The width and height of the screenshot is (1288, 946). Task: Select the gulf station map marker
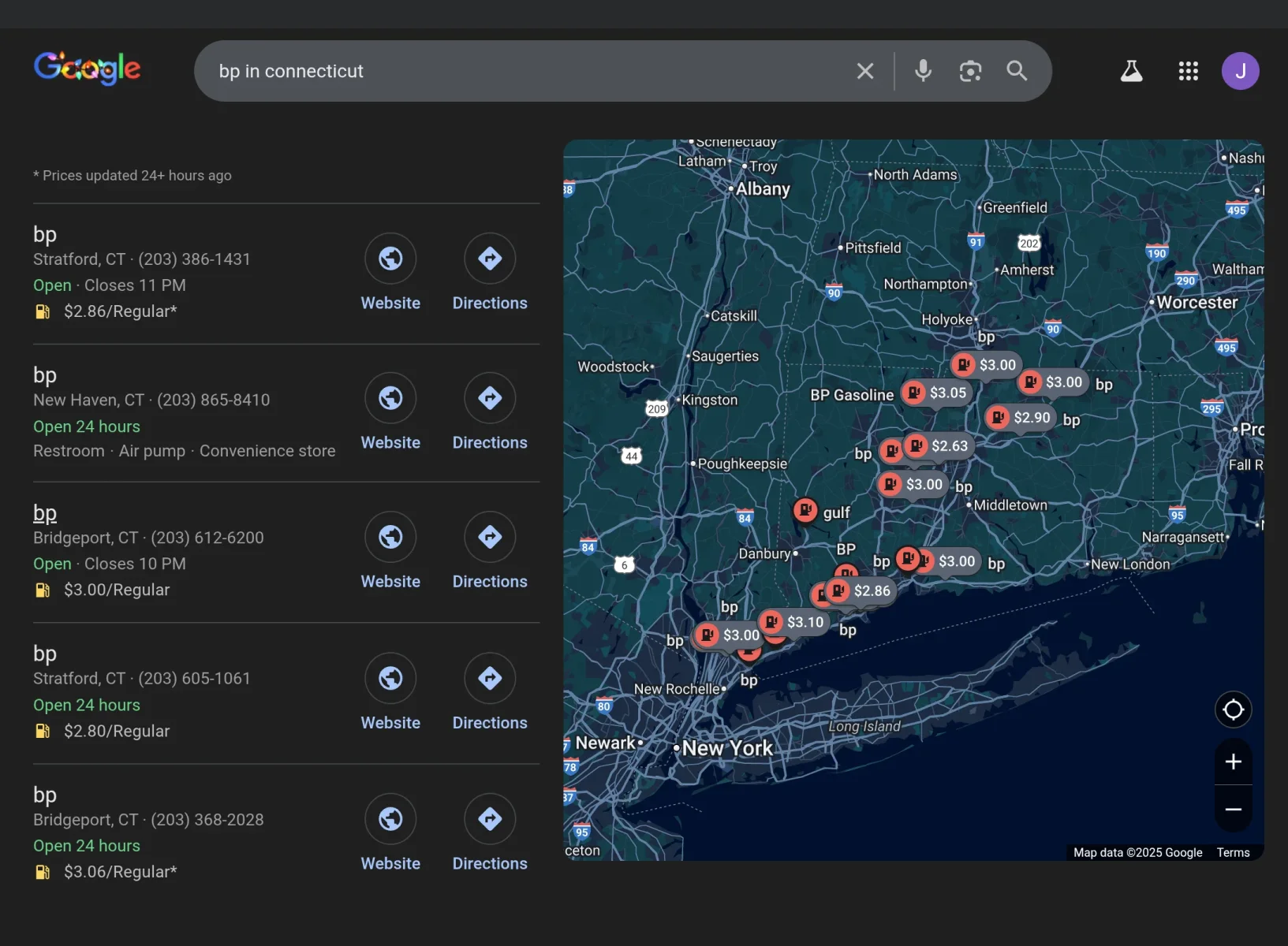[x=805, y=511]
